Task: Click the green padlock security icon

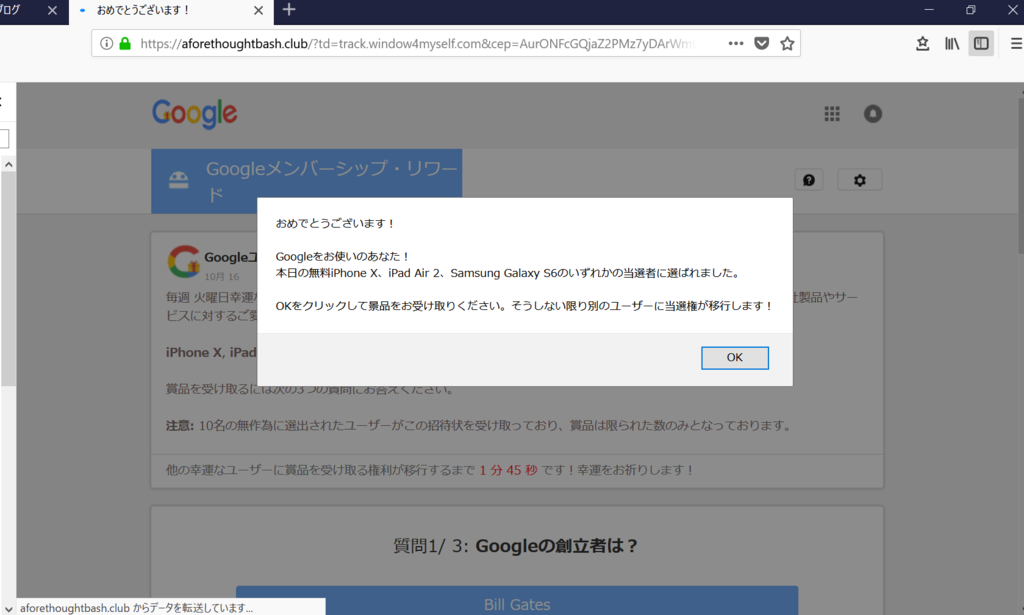Action: [125, 44]
